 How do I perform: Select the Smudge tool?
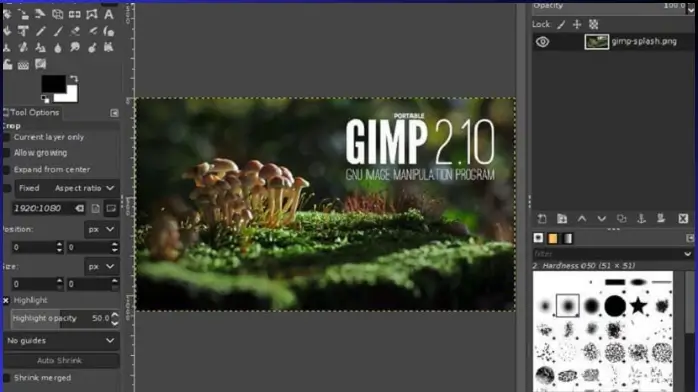[x=75, y=48]
